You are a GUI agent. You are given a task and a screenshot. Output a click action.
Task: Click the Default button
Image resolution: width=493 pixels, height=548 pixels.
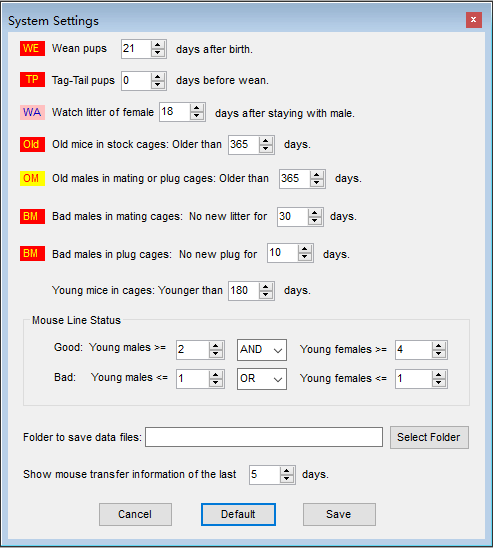(x=238, y=514)
